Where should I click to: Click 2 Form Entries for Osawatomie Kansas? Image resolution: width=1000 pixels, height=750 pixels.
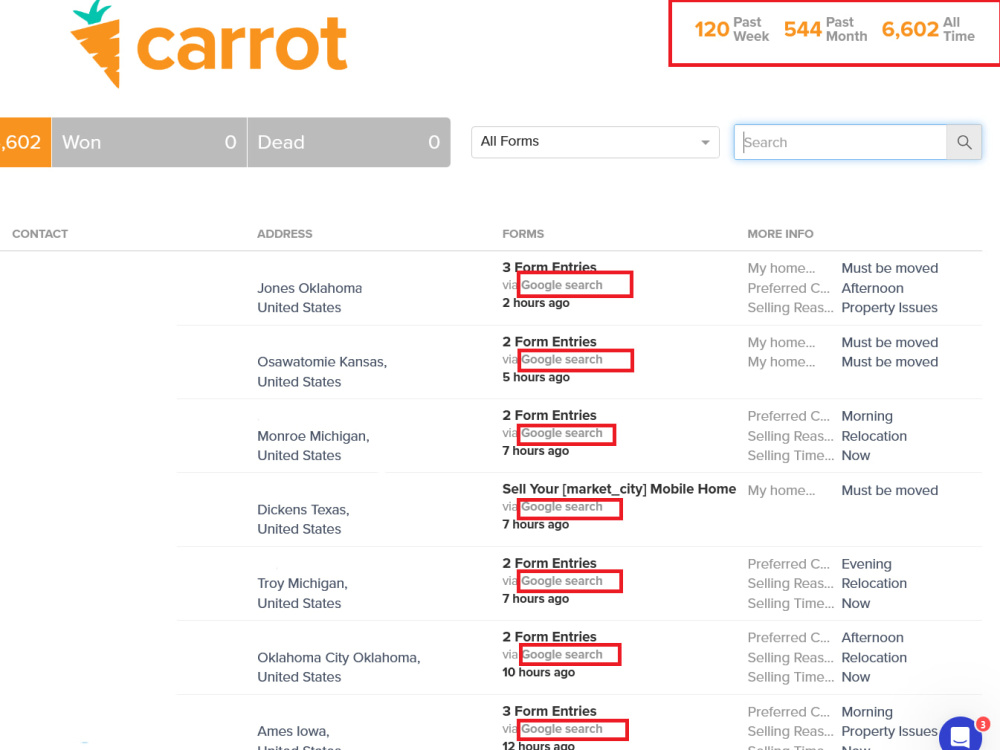pos(549,342)
